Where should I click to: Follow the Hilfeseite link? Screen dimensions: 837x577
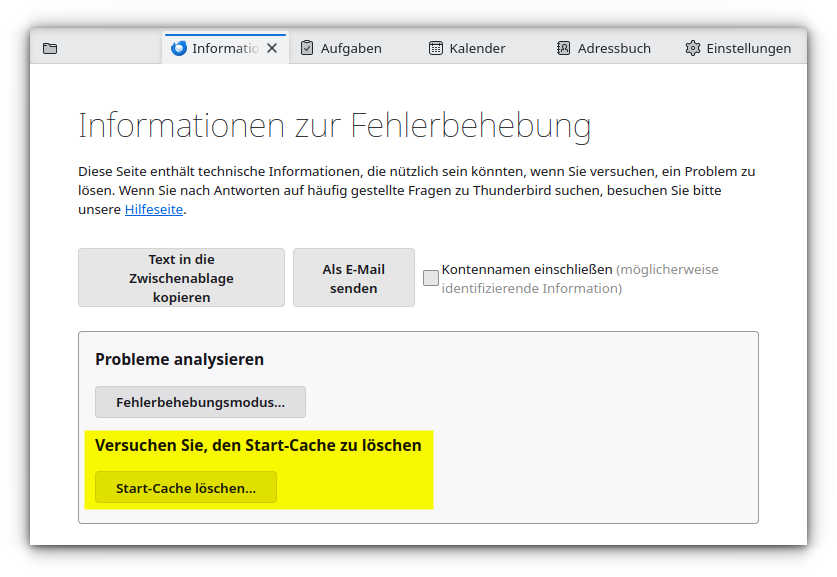[x=154, y=209]
